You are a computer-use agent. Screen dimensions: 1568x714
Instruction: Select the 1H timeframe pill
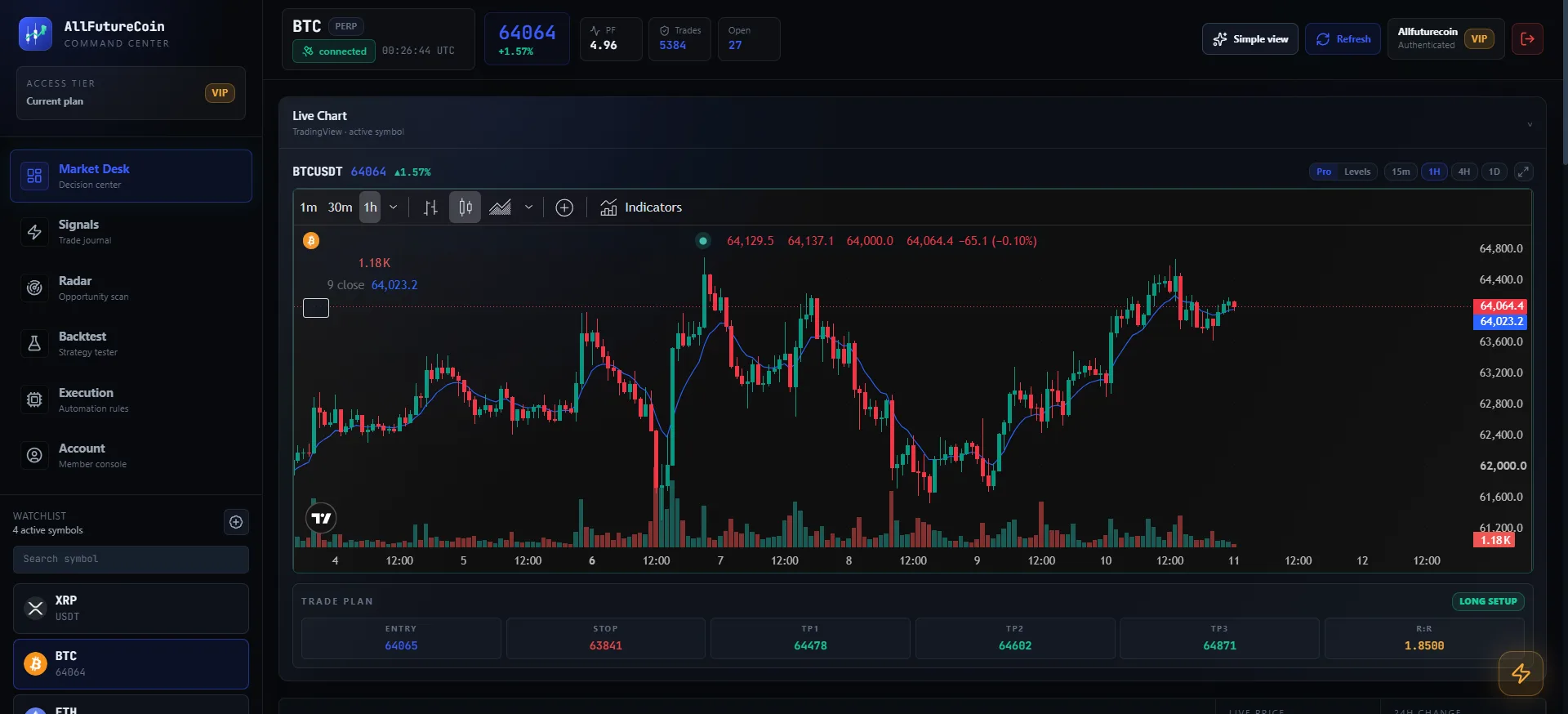pos(1434,172)
